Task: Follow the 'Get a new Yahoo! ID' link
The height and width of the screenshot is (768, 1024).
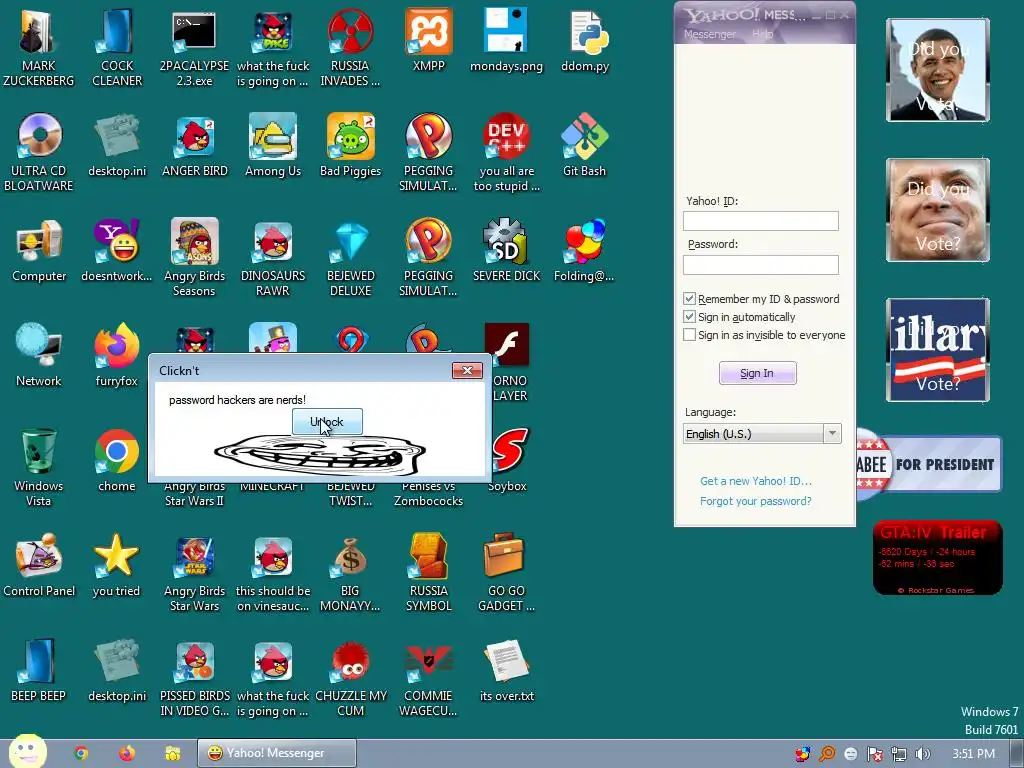Action: pos(756,481)
